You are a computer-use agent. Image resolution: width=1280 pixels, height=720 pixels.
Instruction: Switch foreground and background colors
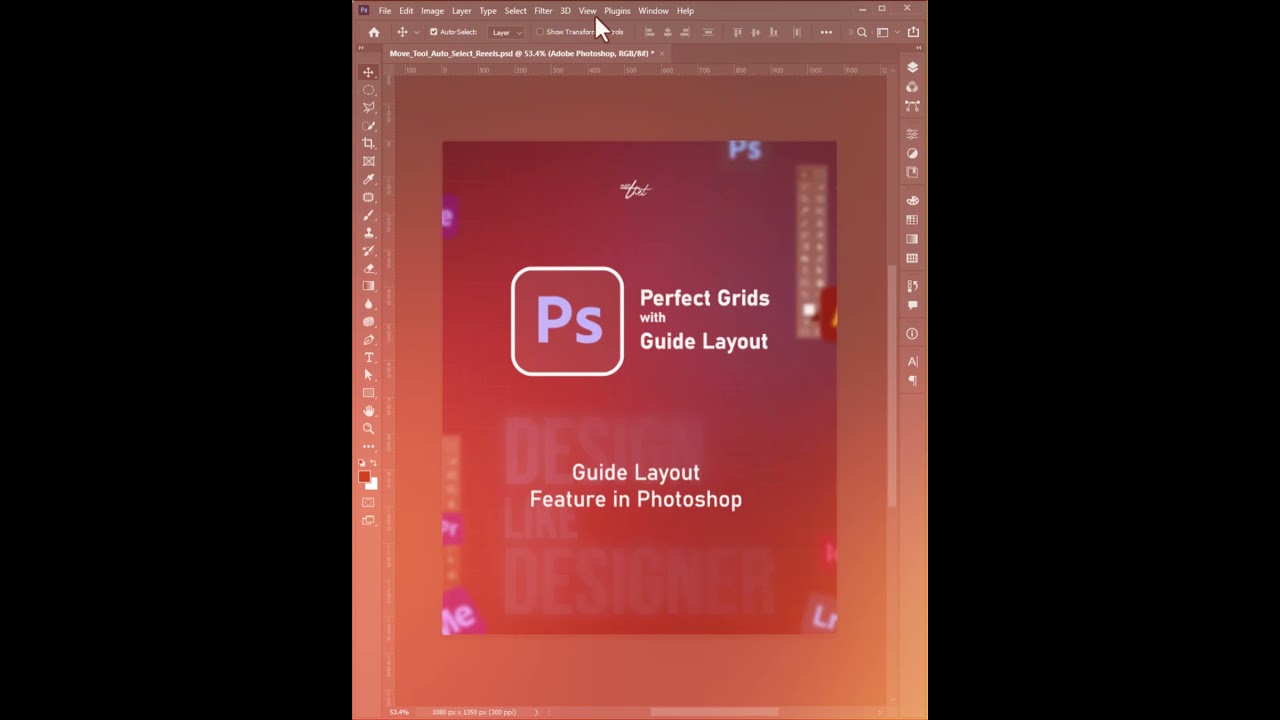point(374,463)
